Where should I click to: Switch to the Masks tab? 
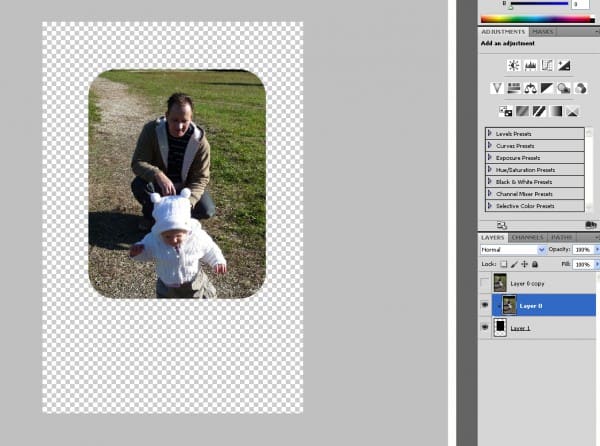[542, 32]
